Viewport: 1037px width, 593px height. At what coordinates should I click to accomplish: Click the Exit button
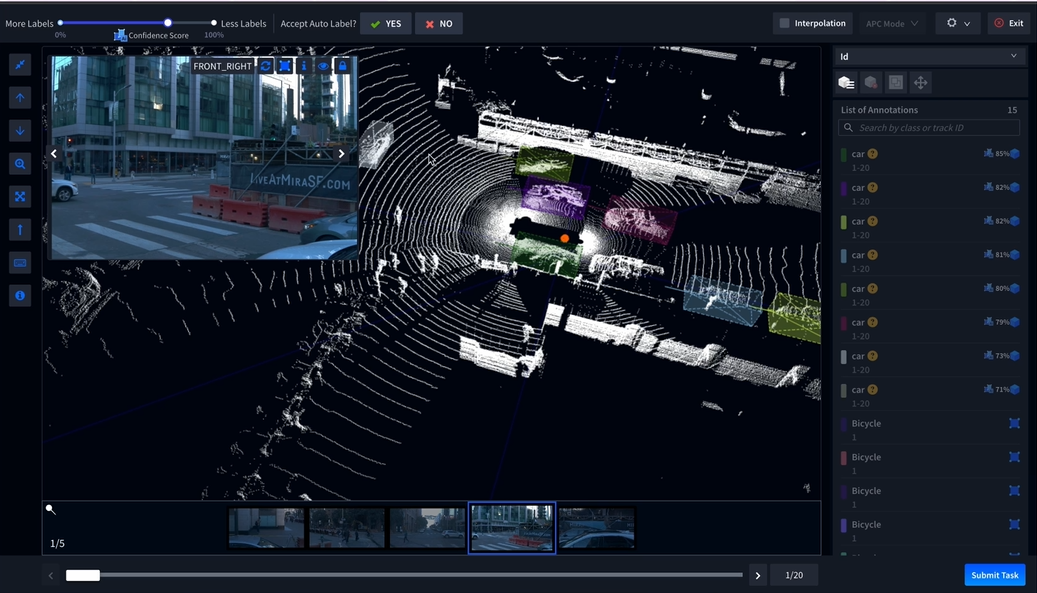[x=1009, y=23]
